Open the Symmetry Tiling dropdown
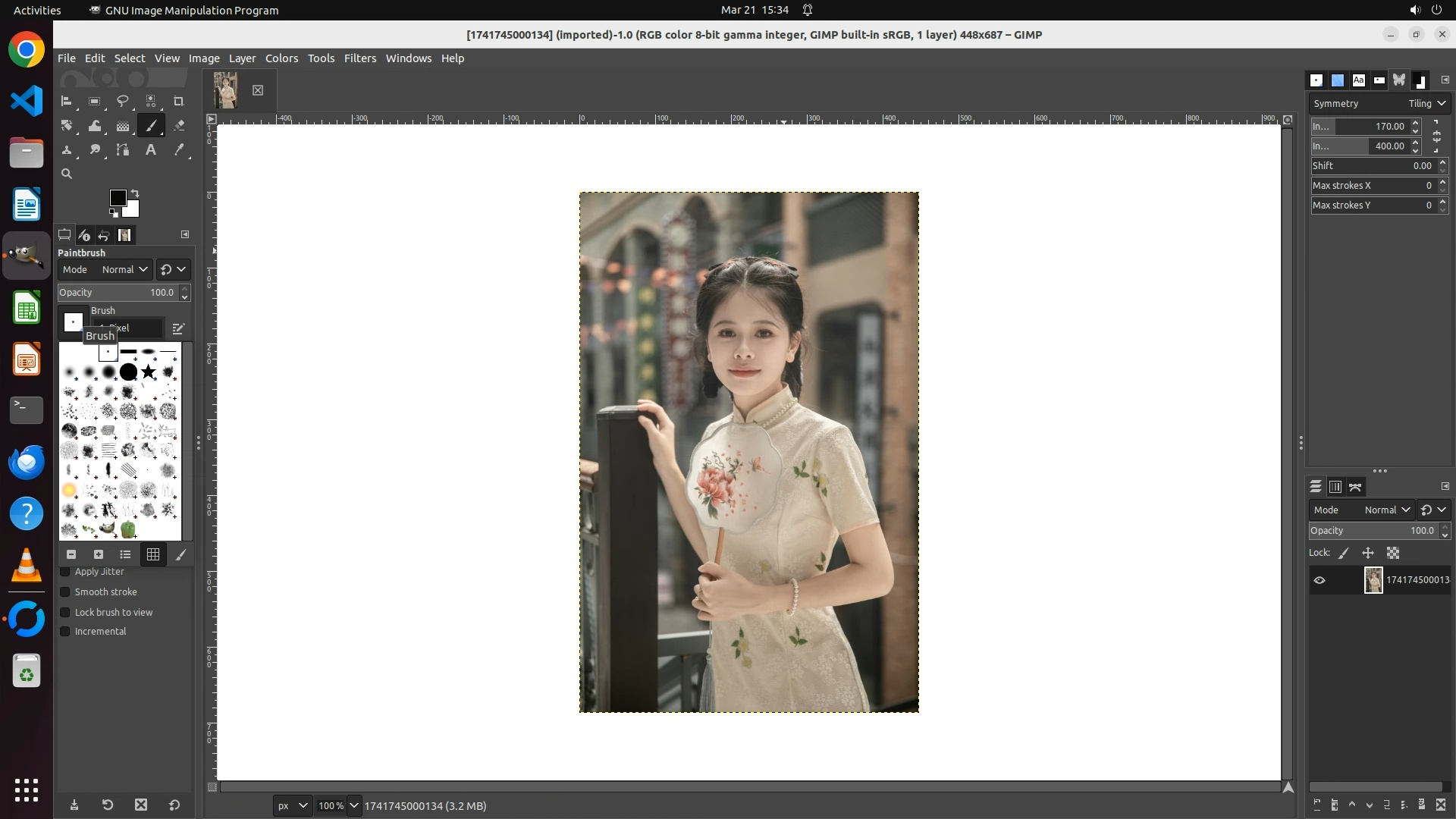The height and width of the screenshot is (819, 1456). 1427,104
